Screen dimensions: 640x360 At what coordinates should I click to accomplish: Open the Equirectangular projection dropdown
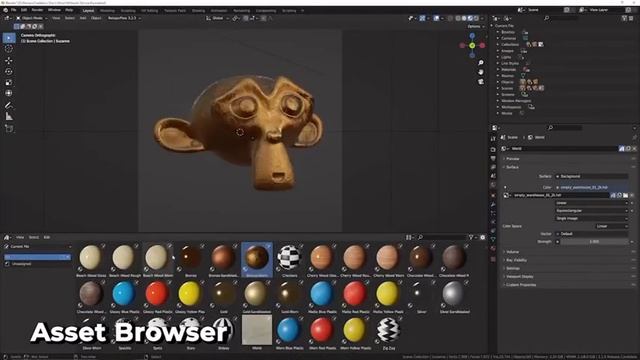coord(592,211)
